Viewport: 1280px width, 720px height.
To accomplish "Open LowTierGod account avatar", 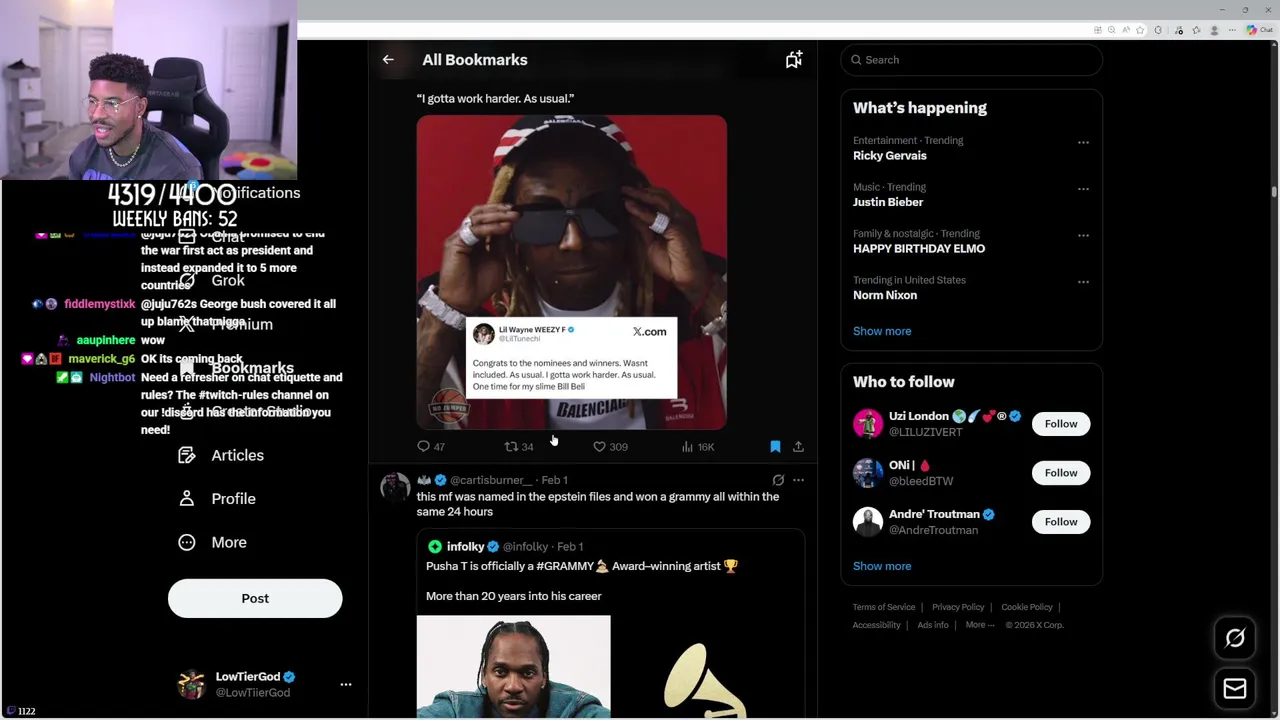I will [191, 684].
